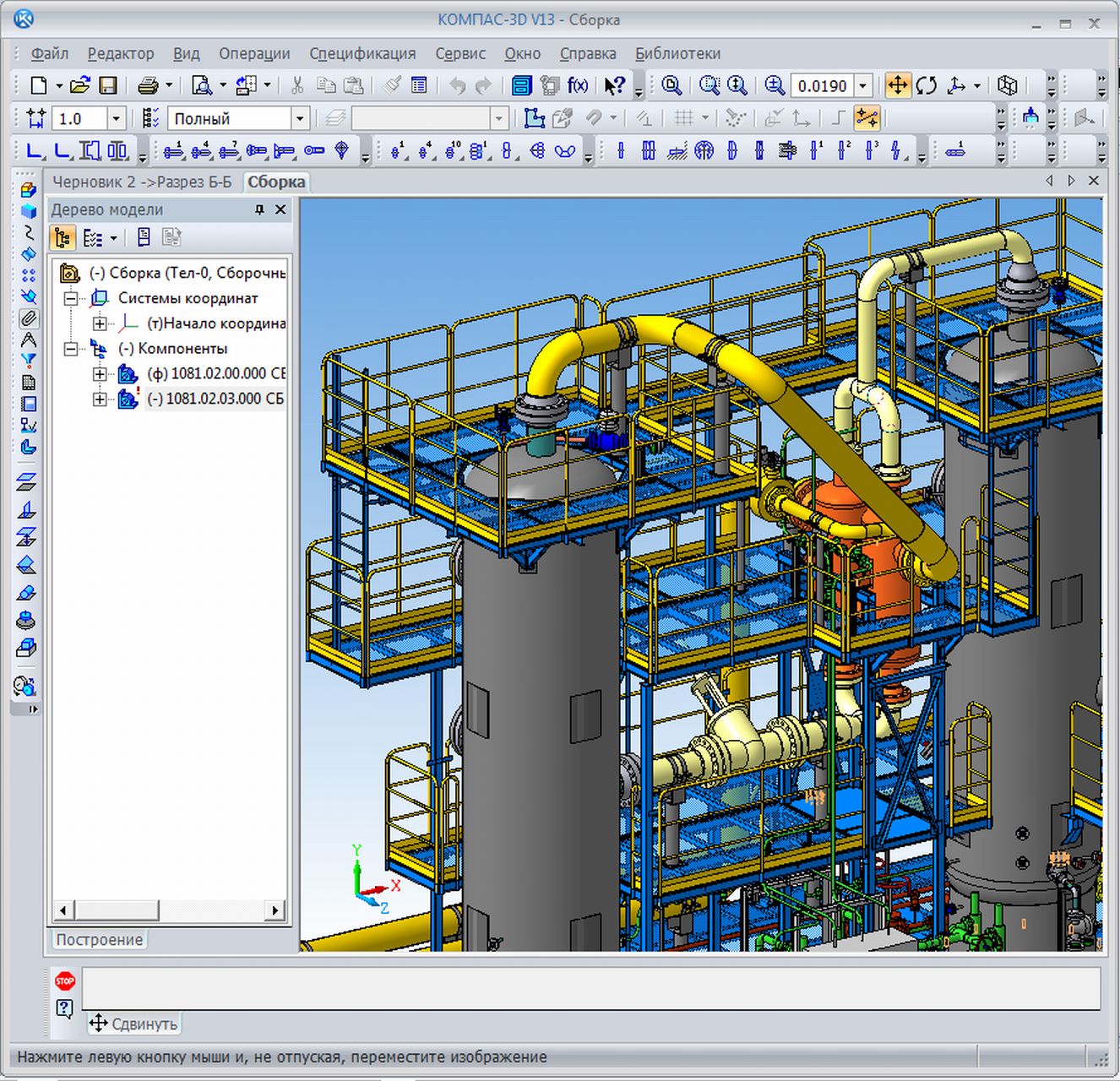Click the Measure compass icon in sidebar
The height and width of the screenshot is (1081, 1120).
pyautogui.click(x=28, y=340)
